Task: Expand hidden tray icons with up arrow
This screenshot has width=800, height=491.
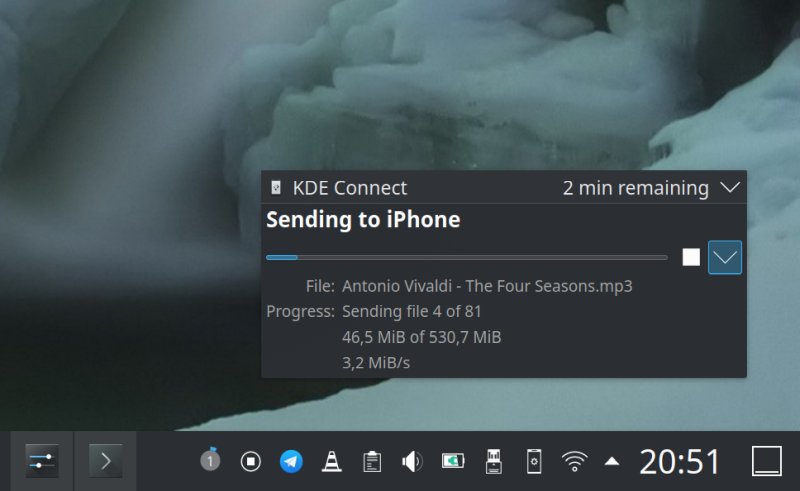Action: click(x=612, y=461)
